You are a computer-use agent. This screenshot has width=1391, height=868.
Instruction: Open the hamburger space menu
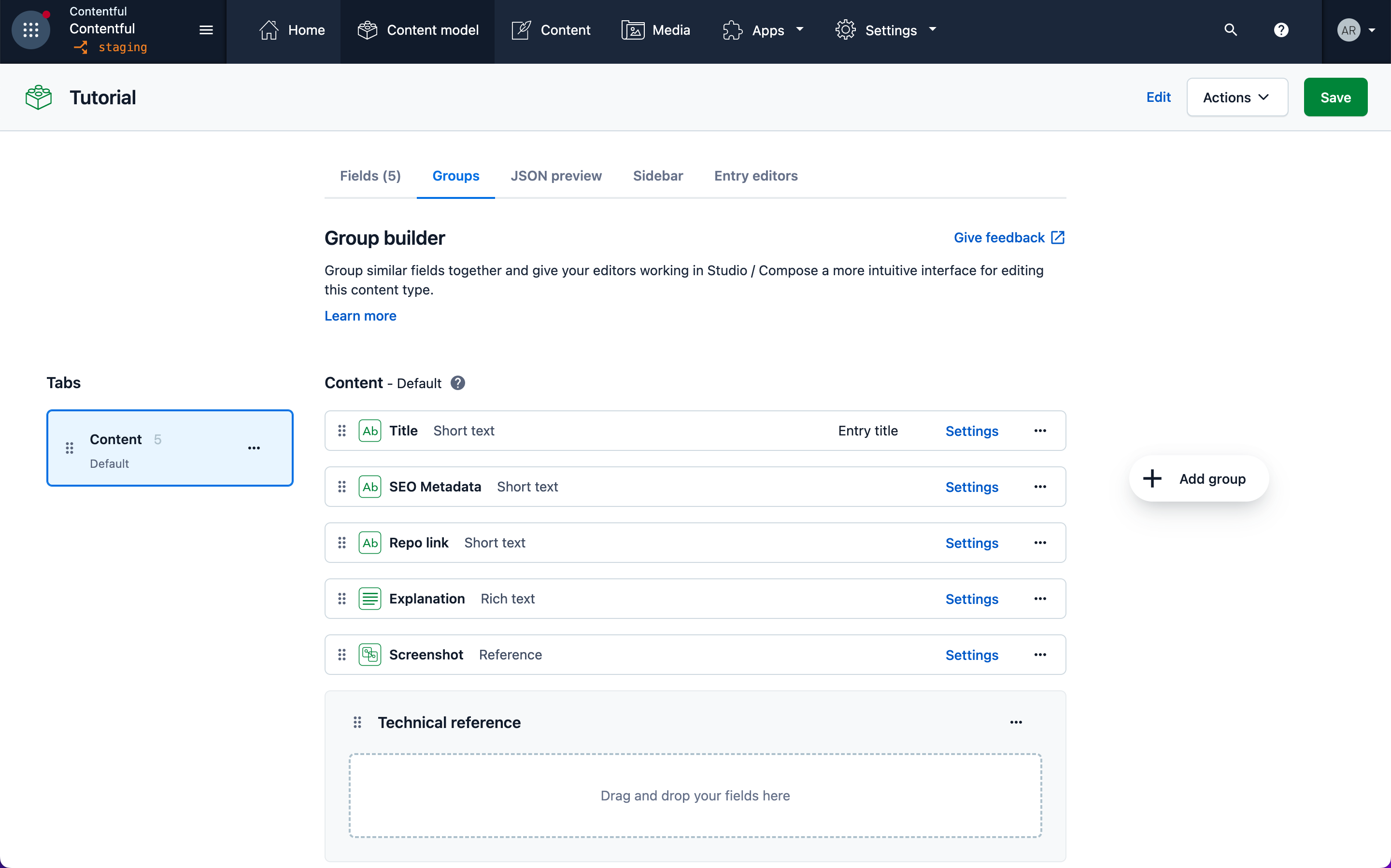(x=206, y=30)
